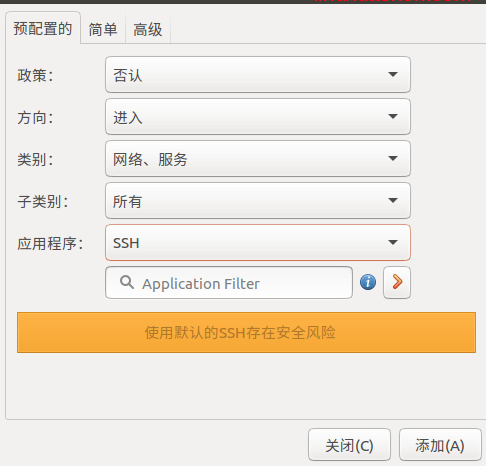486x466 pixels.
Task: Click the 子类别: label
Action: pyautogui.click(x=43, y=202)
